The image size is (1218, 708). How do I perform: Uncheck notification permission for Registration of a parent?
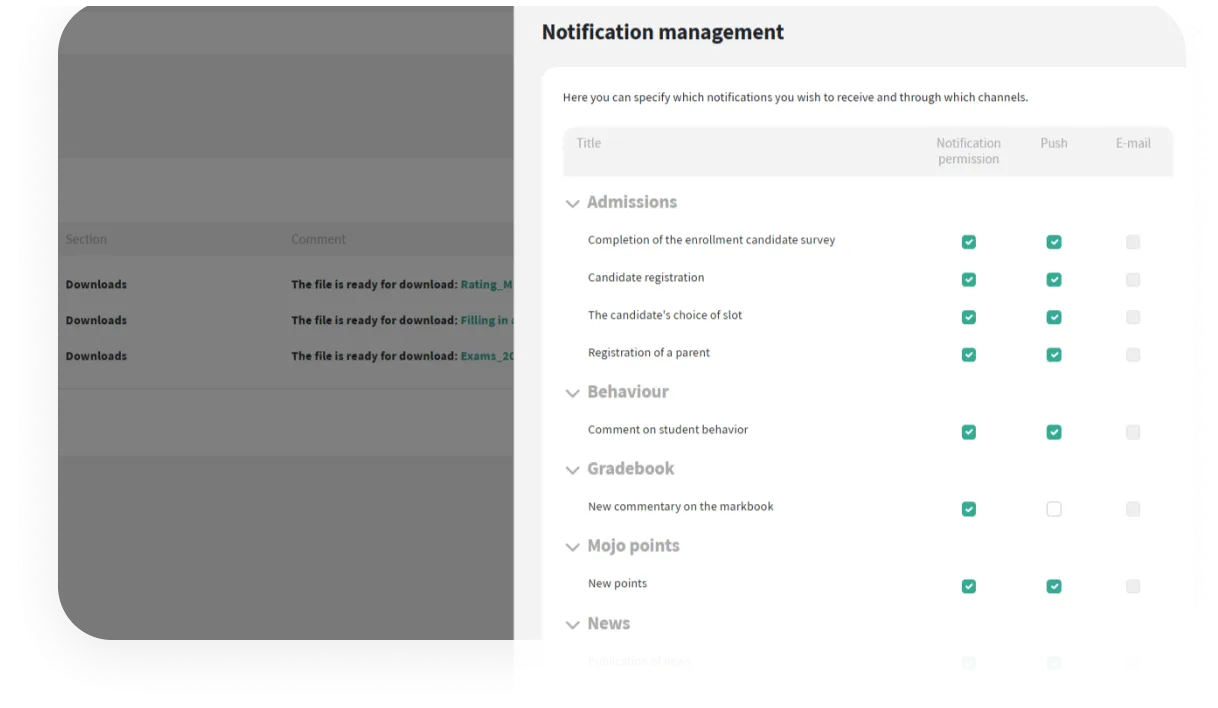click(x=968, y=355)
